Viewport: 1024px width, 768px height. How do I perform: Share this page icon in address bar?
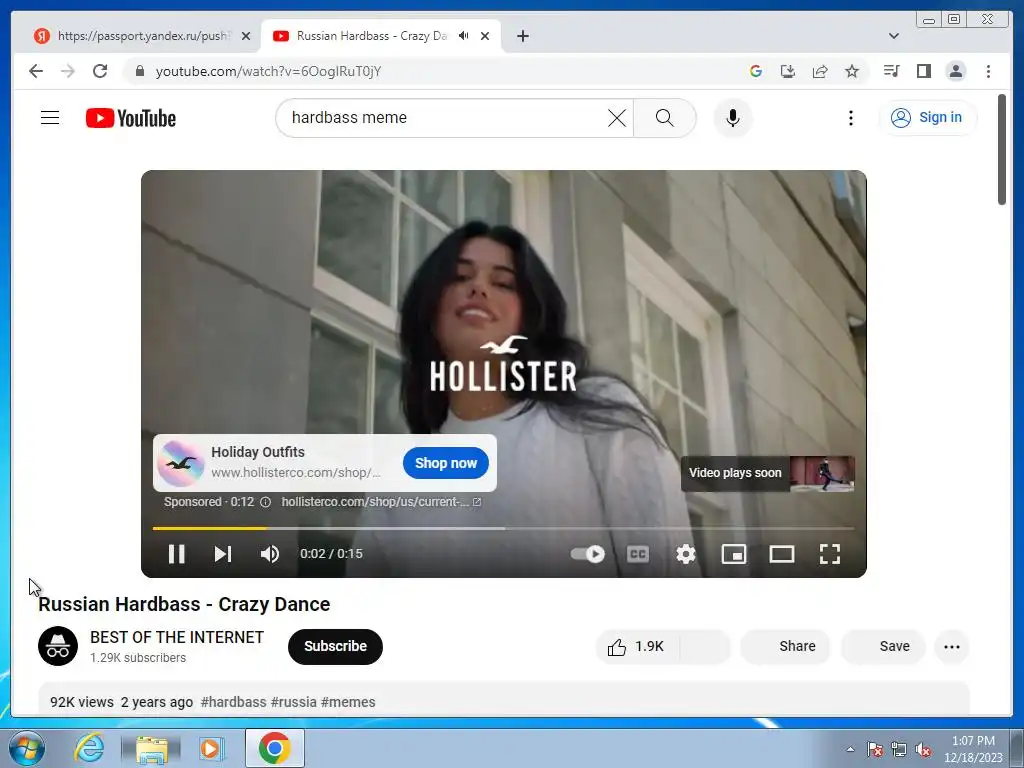(x=820, y=71)
